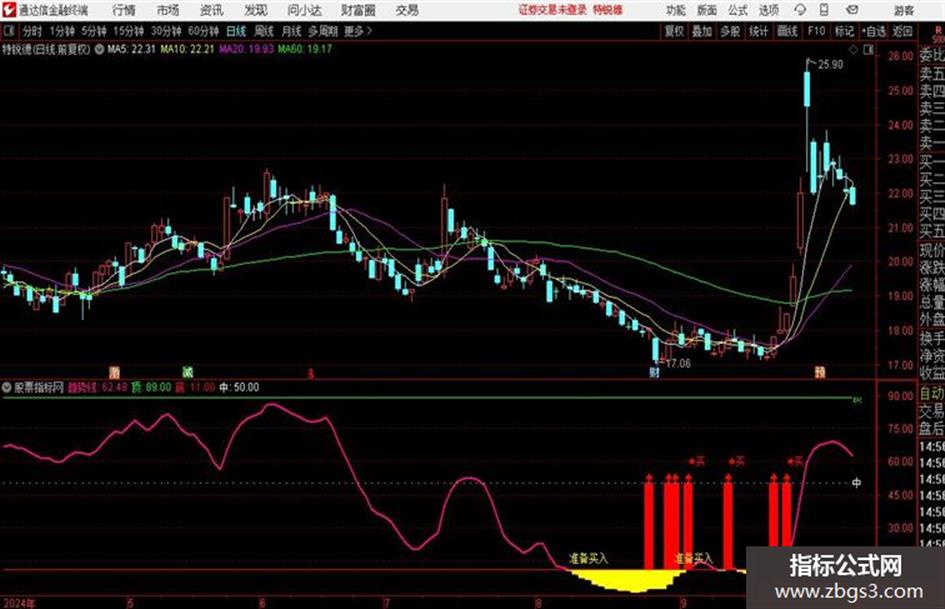The image size is (945, 609).
Task: Switch to the 15分钟 period
Action: click(x=129, y=31)
